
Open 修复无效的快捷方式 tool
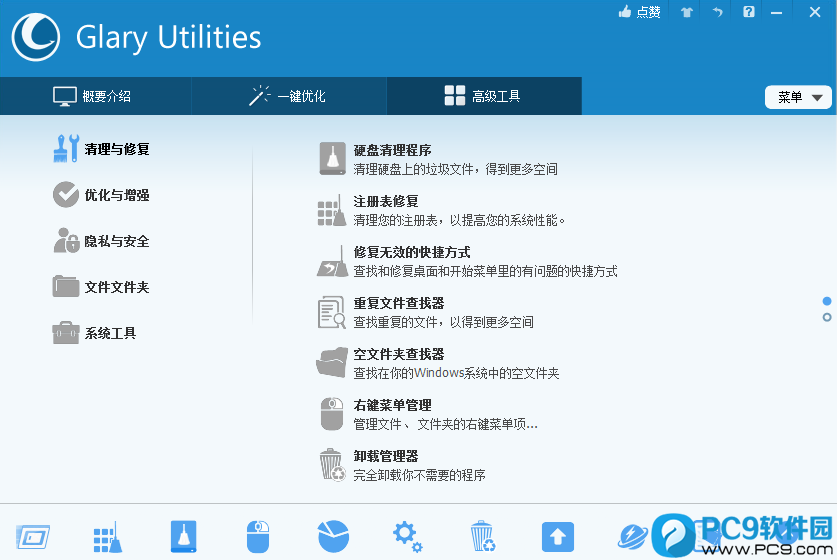[412, 253]
